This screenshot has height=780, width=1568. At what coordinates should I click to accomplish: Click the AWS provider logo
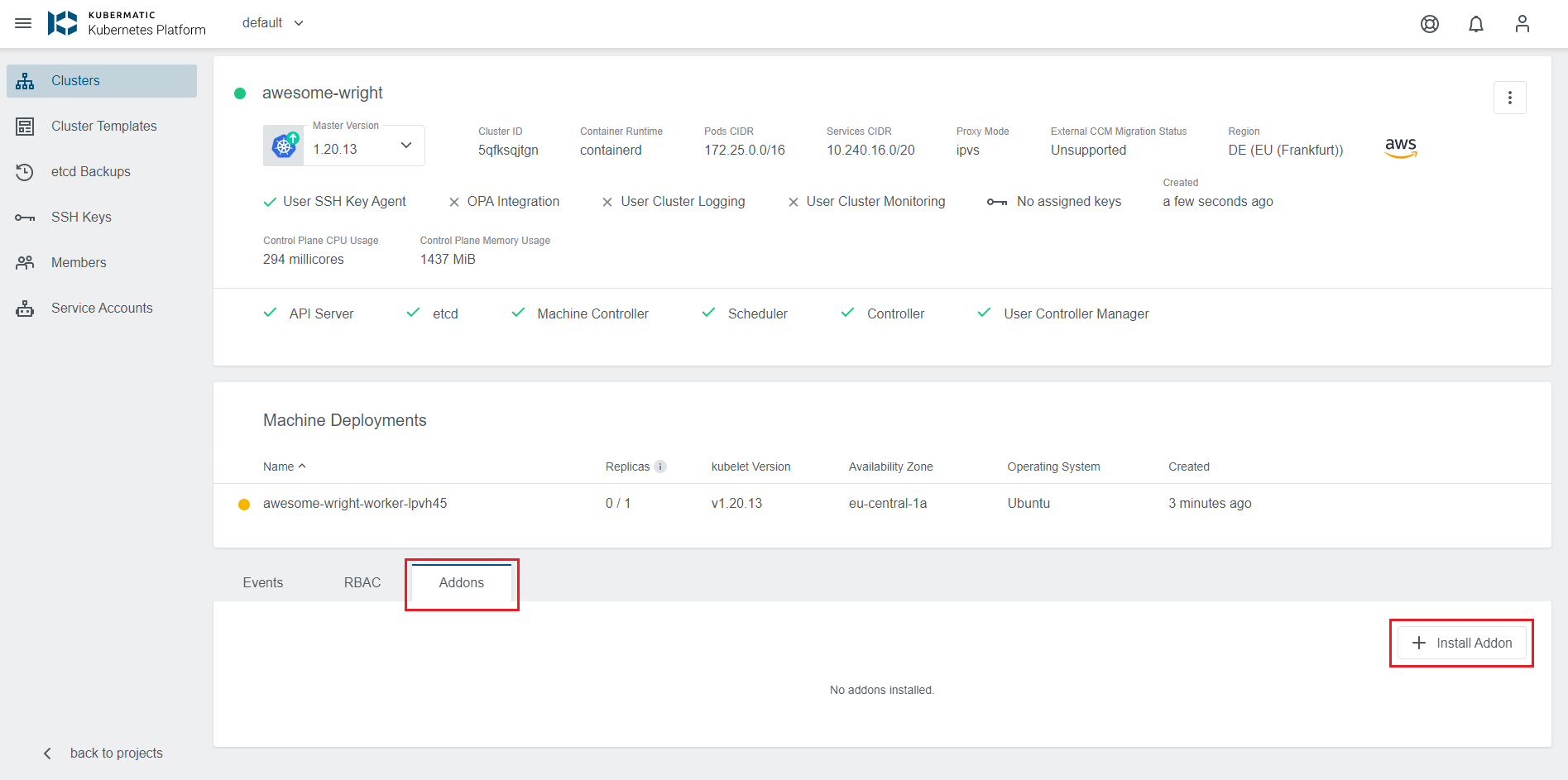coord(1401,148)
